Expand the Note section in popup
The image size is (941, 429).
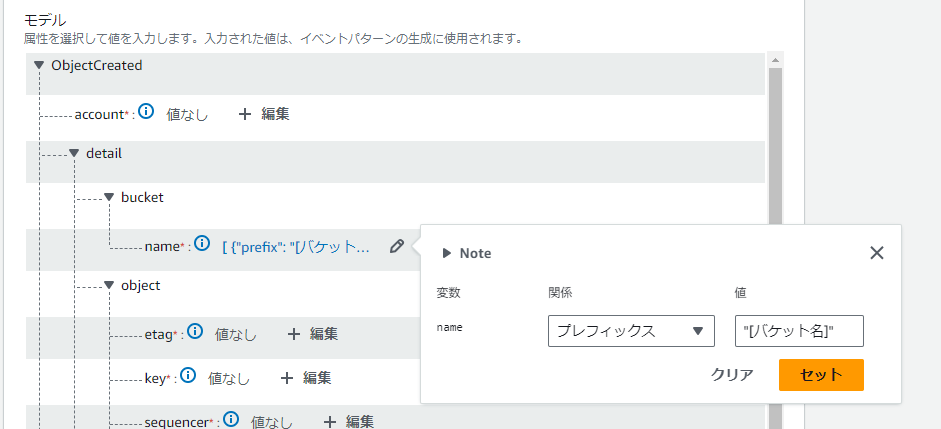[447, 253]
